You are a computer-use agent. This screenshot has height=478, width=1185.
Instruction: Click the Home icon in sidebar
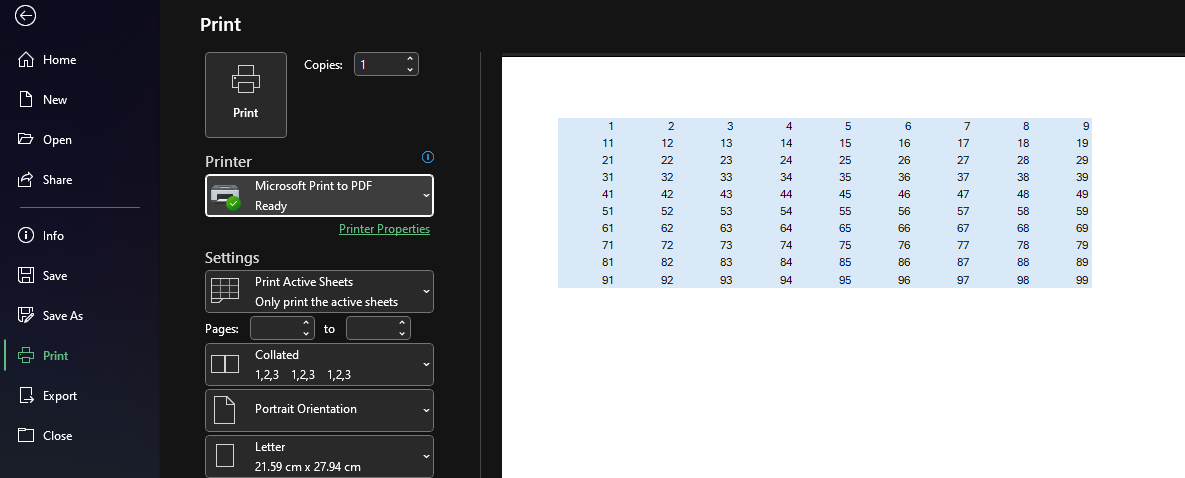pos(27,60)
